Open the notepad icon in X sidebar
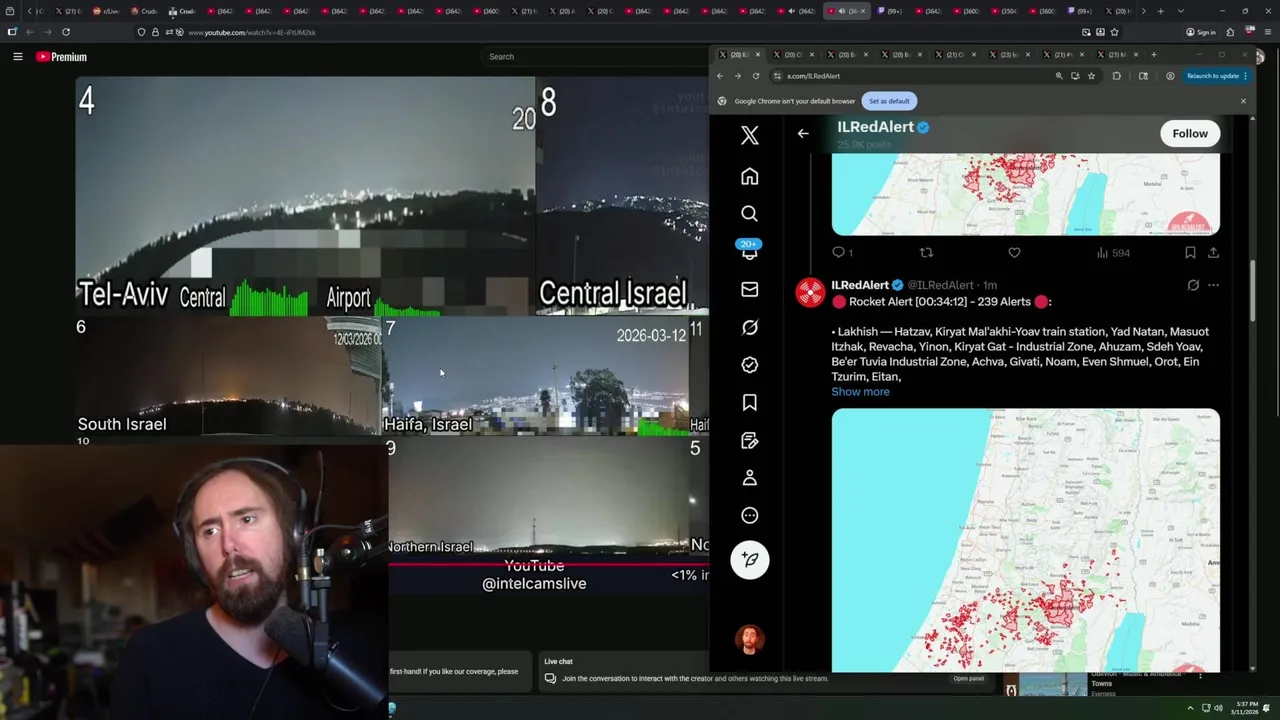 [749, 440]
